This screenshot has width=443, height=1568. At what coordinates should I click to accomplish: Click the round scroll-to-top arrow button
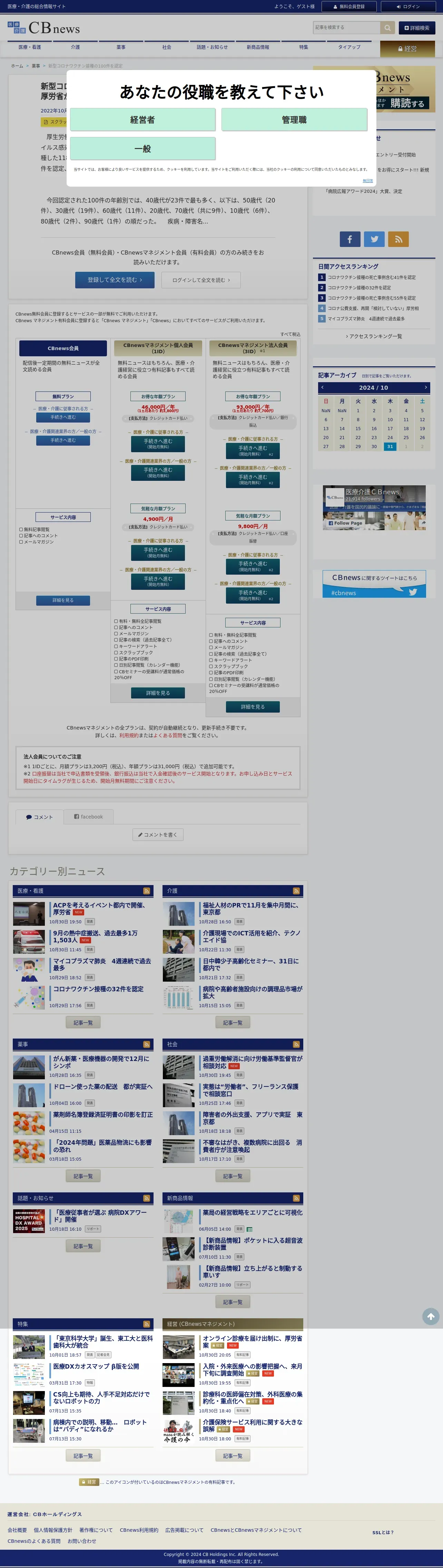click(x=431, y=1316)
